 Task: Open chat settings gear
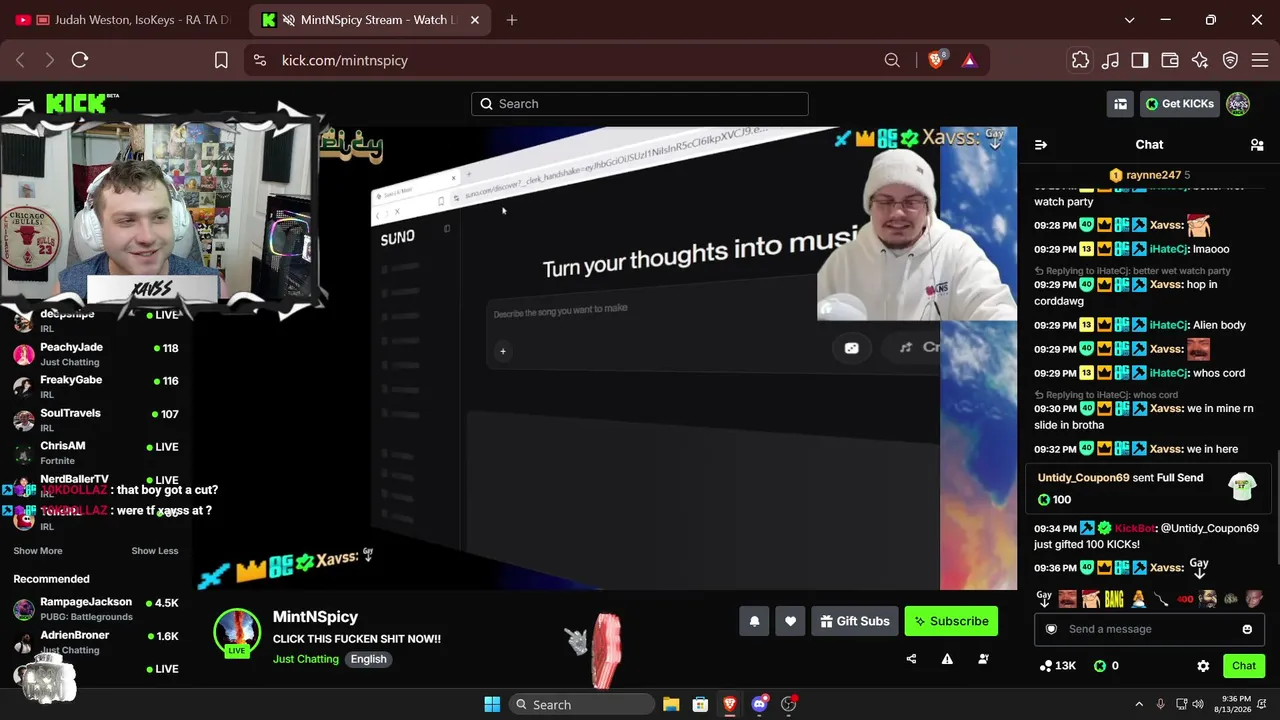(1203, 666)
